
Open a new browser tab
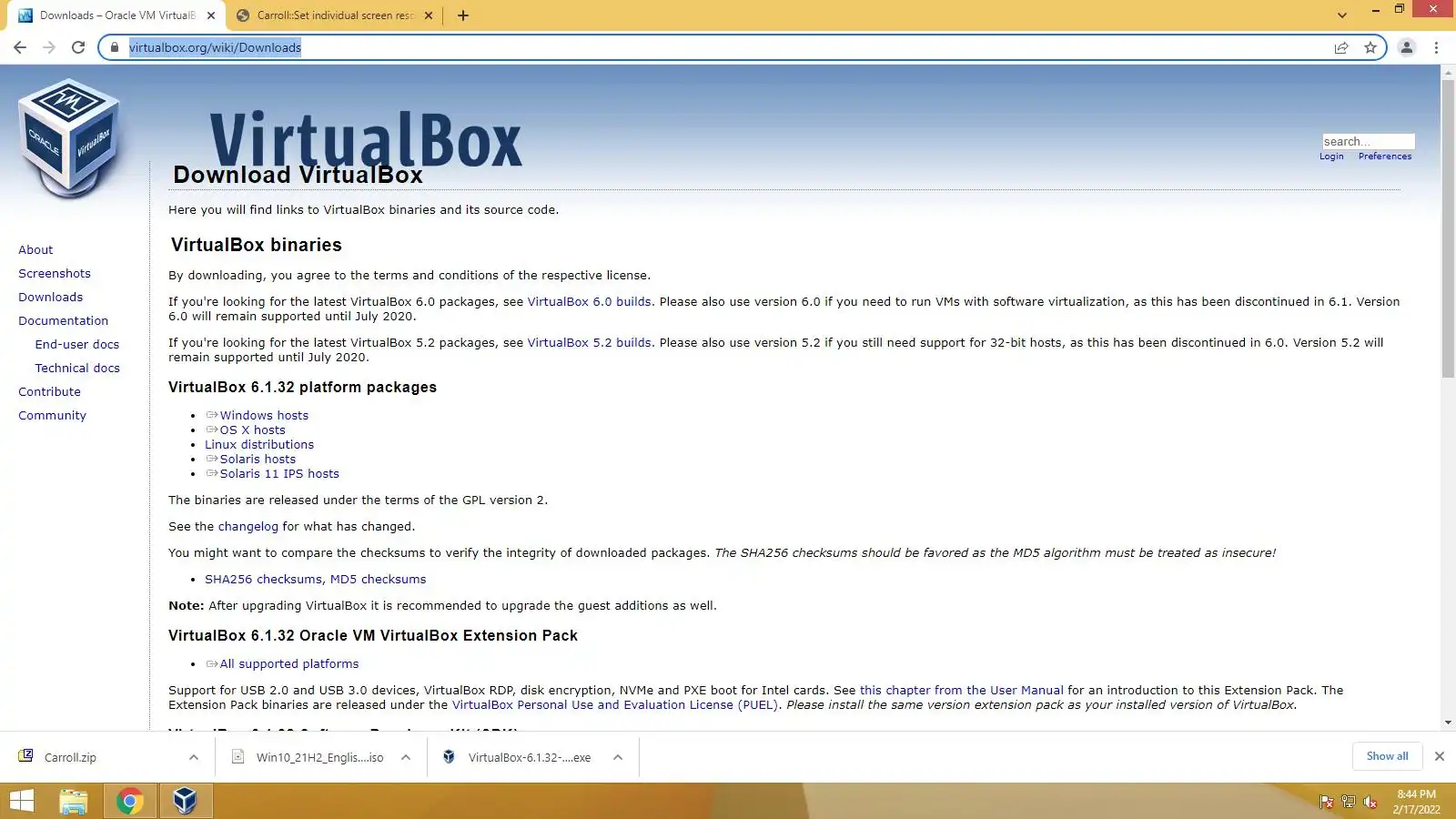(463, 15)
